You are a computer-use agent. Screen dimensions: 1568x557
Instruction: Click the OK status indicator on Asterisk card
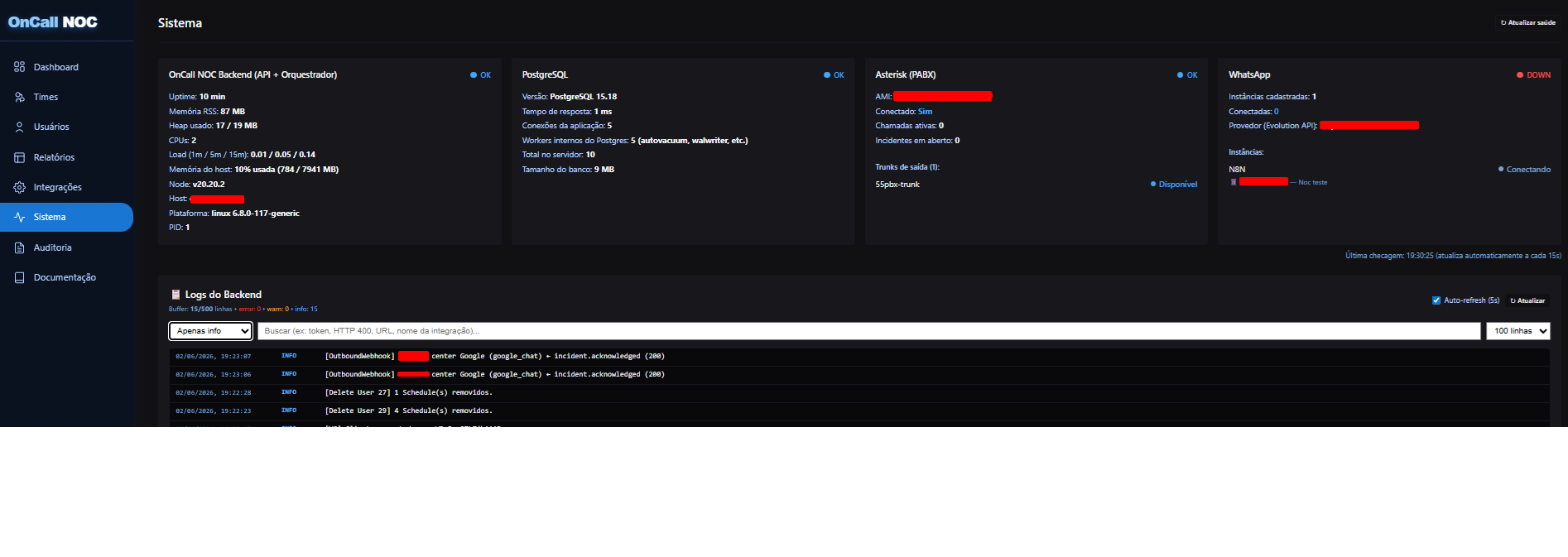point(1187,75)
